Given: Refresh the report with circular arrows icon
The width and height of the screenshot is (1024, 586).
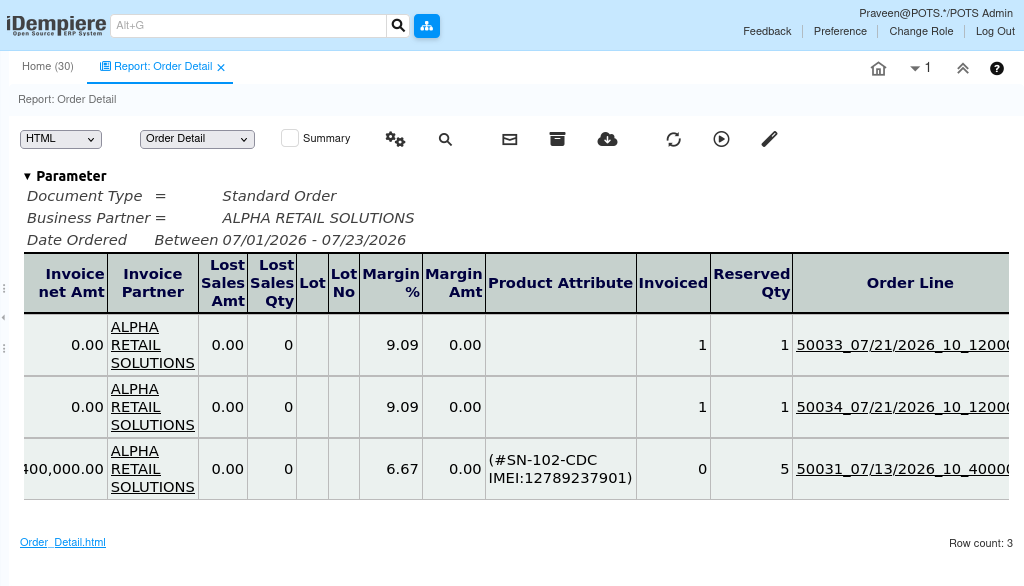Looking at the screenshot, I should 673,139.
